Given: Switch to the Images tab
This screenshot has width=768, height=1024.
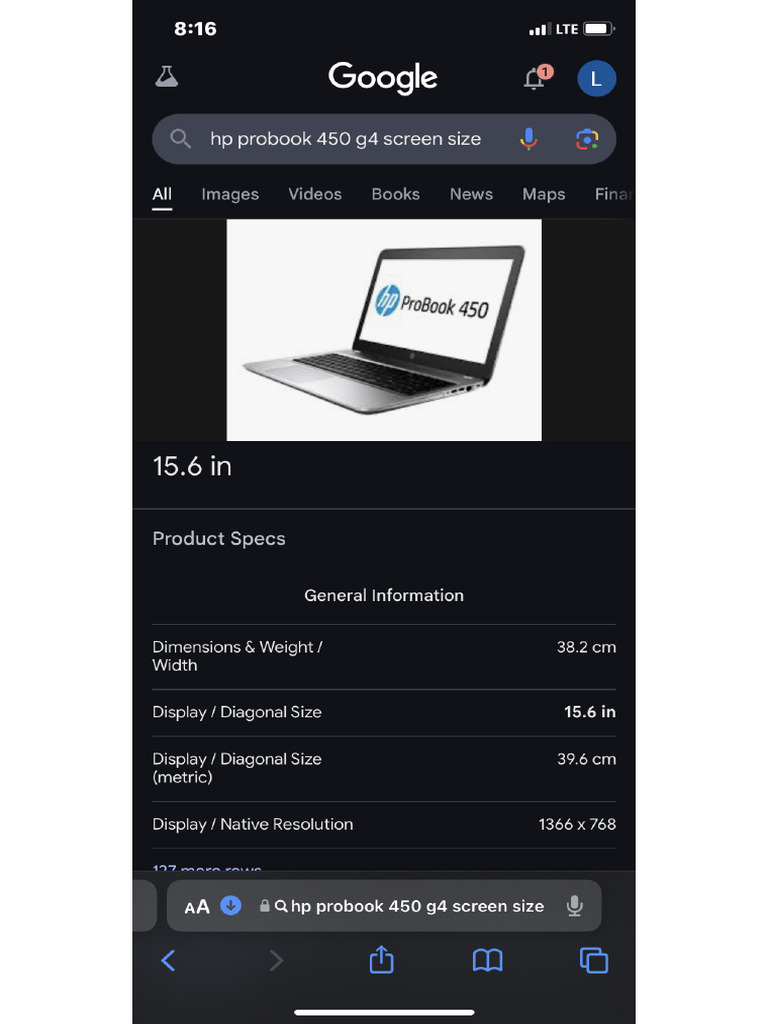Looking at the screenshot, I should pyautogui.click(x=230, y=194).
